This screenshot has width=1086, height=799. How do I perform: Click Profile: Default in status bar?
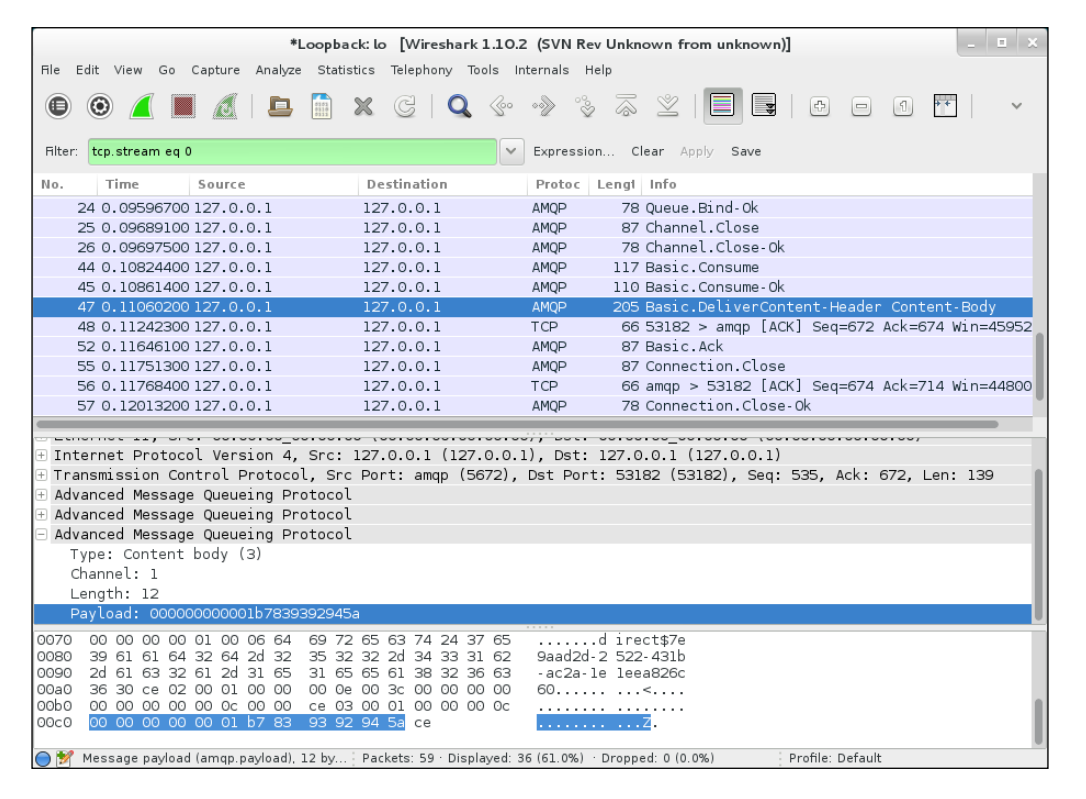835,758
